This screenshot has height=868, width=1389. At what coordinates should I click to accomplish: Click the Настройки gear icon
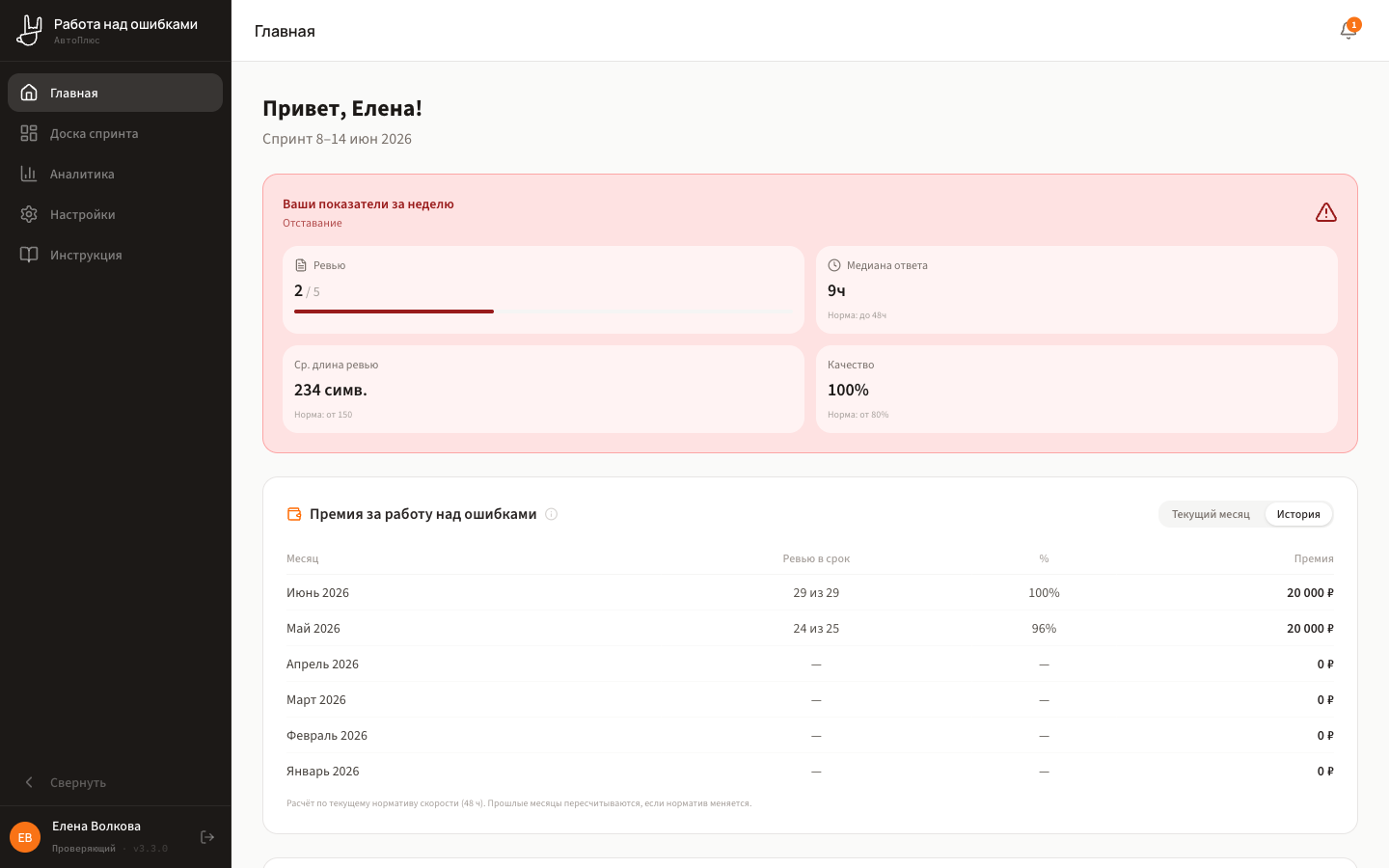click(29, 214)
